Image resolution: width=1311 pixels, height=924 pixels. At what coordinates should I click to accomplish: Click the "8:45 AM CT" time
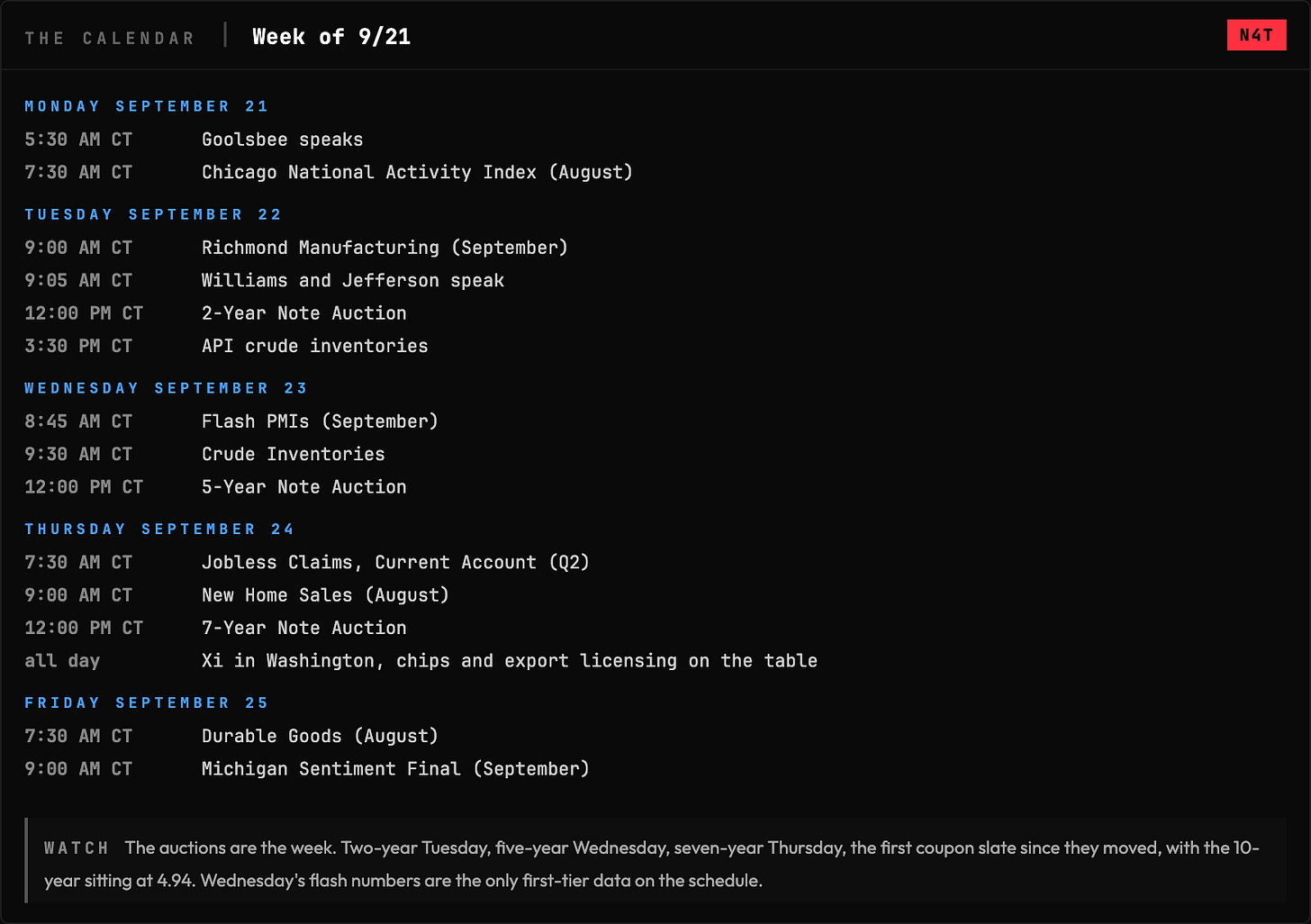point(78,421)
